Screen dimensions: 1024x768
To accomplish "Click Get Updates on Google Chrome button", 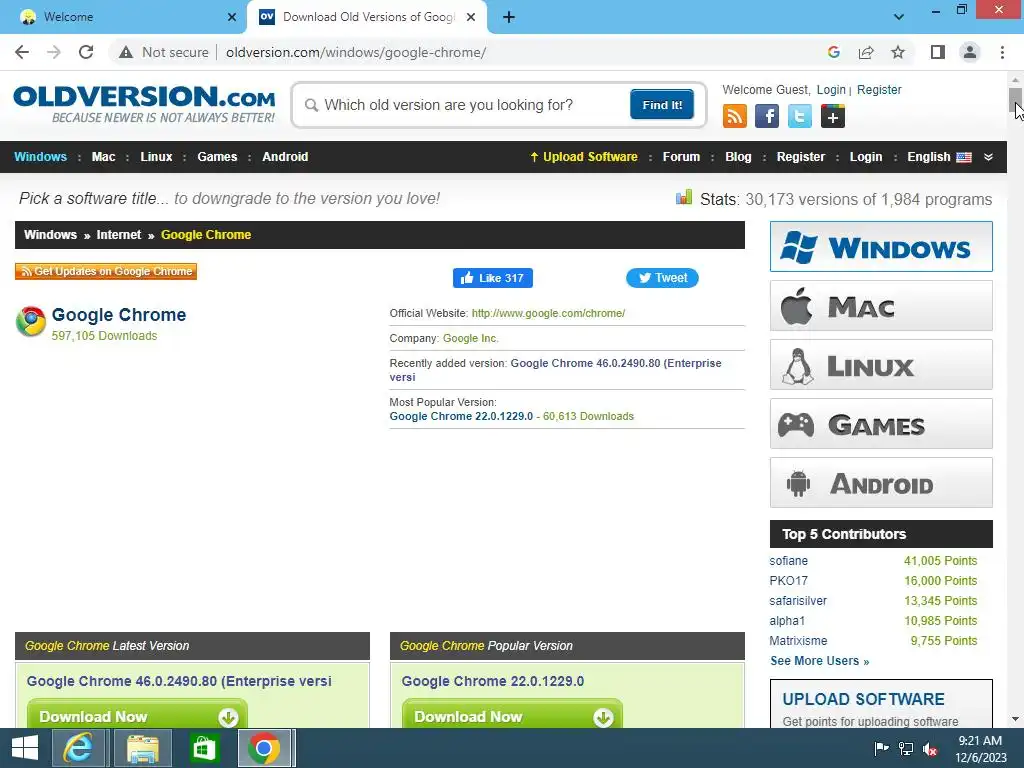I will pyautogui.click(x=106, y=271).
